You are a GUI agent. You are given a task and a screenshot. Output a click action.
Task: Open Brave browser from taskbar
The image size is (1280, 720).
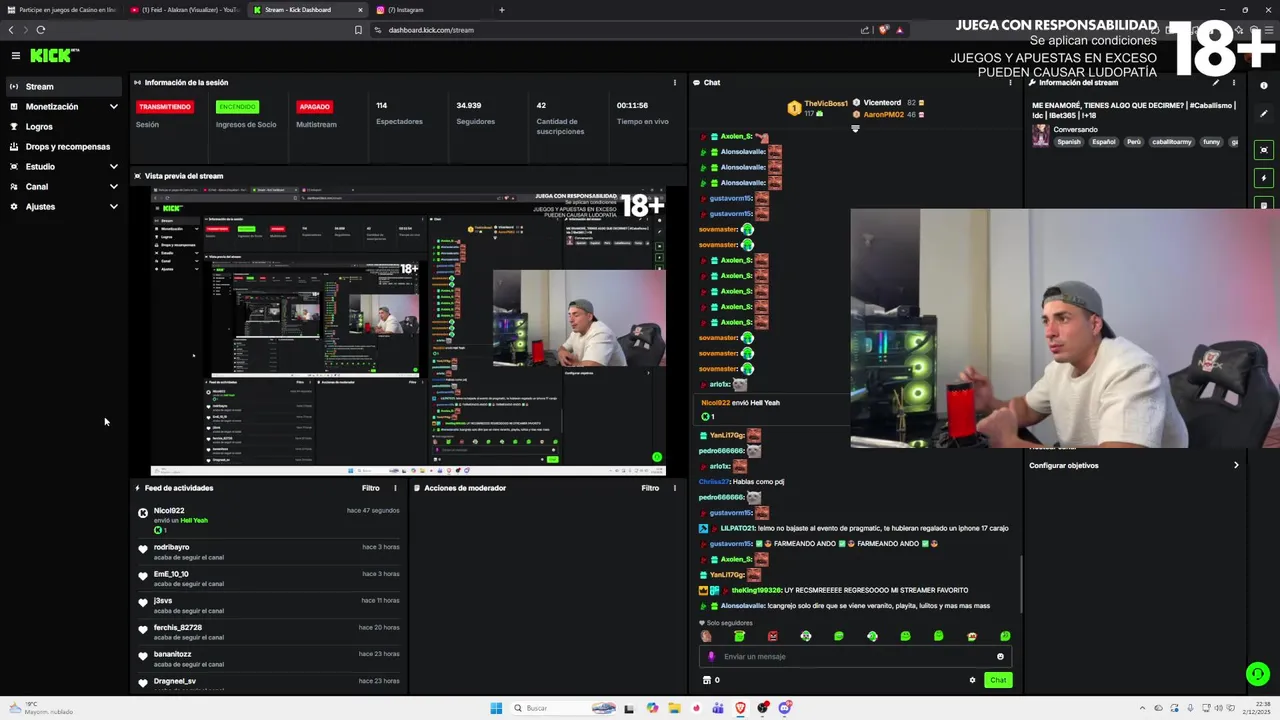[x=740, y=708]
